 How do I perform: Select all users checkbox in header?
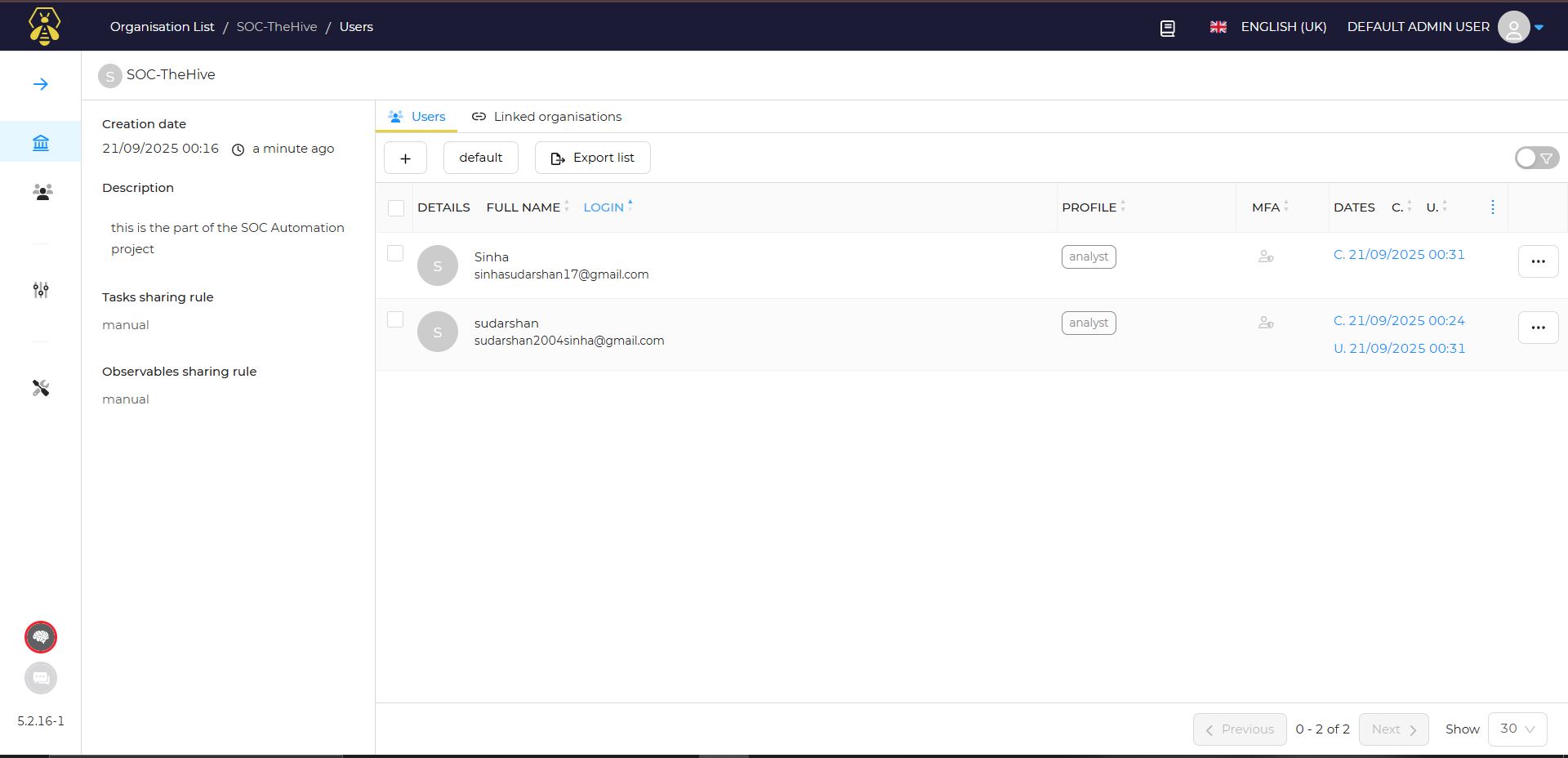[396, 208]
